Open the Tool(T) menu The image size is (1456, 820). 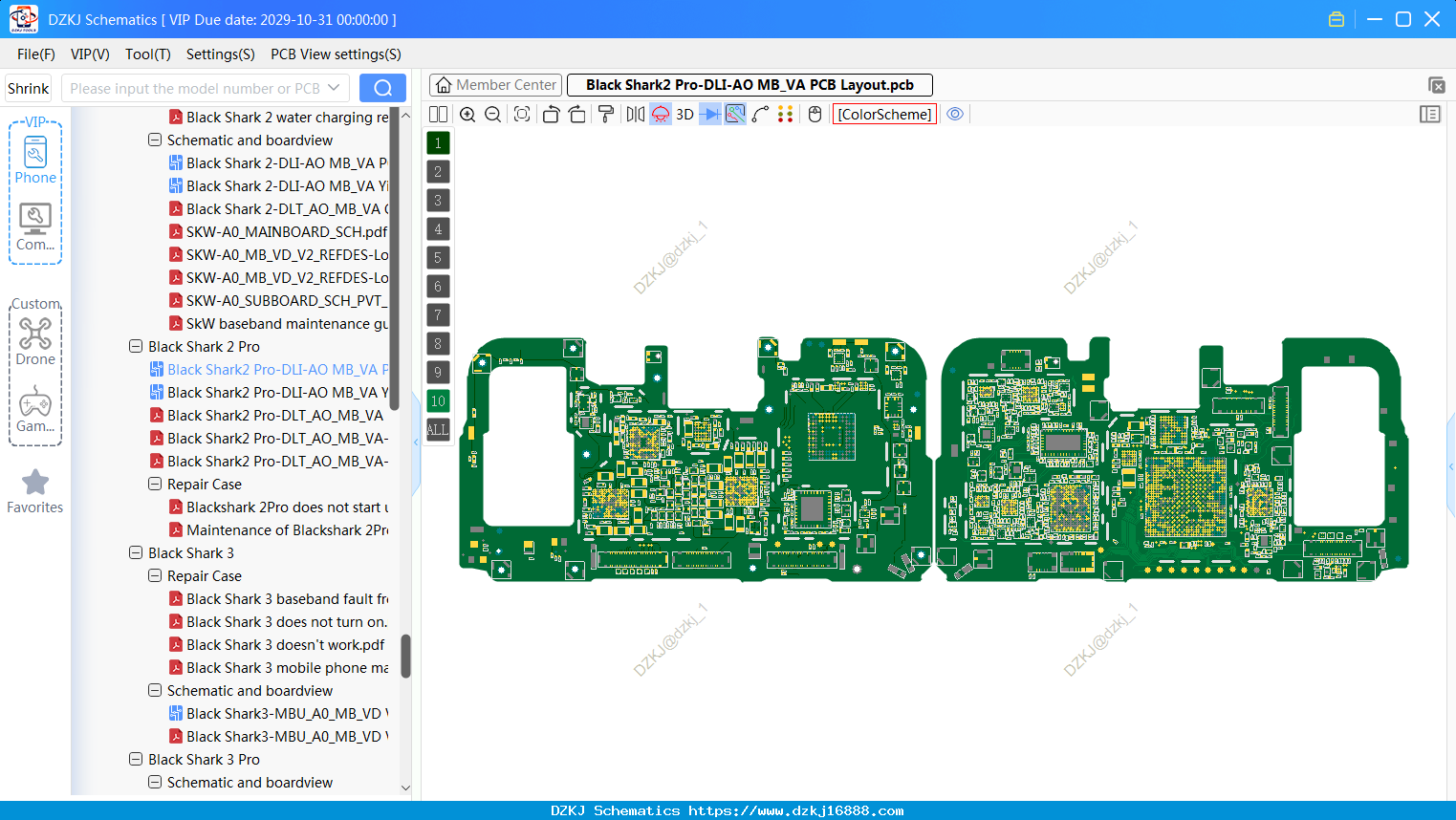[x=148, y=54]
